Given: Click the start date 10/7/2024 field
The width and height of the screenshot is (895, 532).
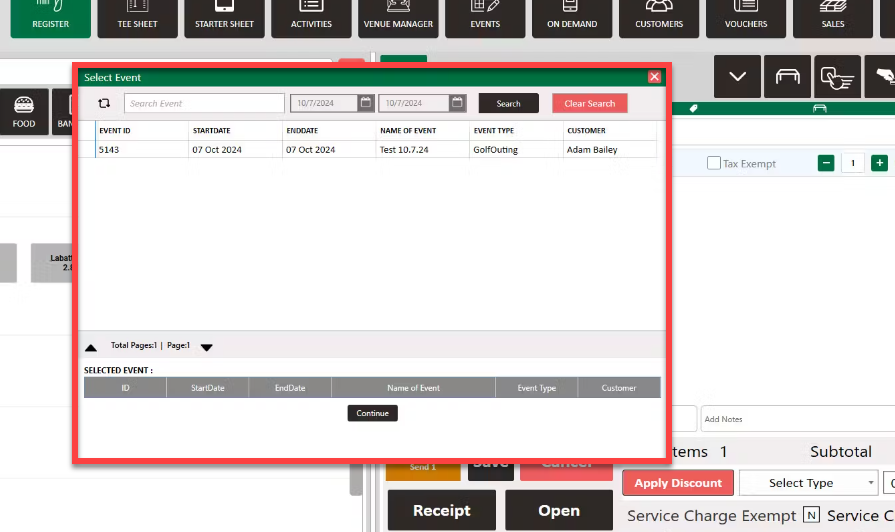Looking at the screenshot, I should coord(324,103).
